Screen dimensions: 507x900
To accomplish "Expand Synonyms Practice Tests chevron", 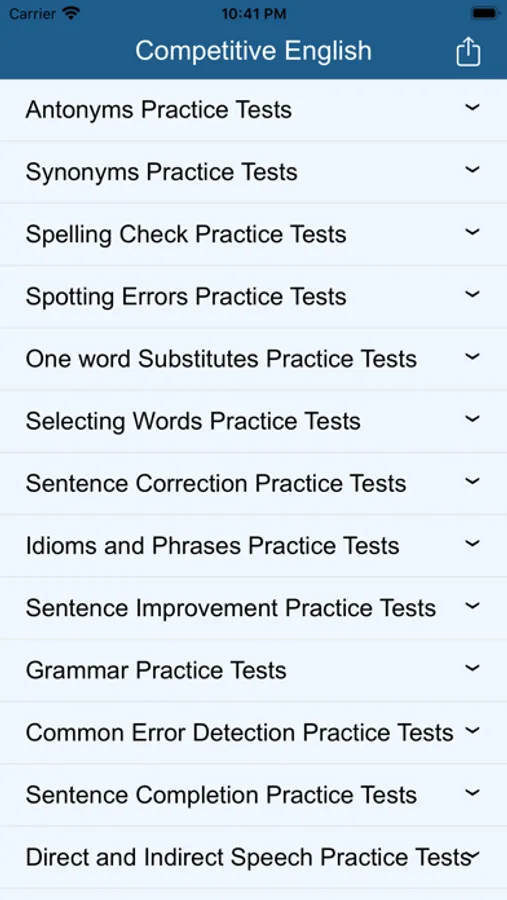I will click(x=472, y=169).
